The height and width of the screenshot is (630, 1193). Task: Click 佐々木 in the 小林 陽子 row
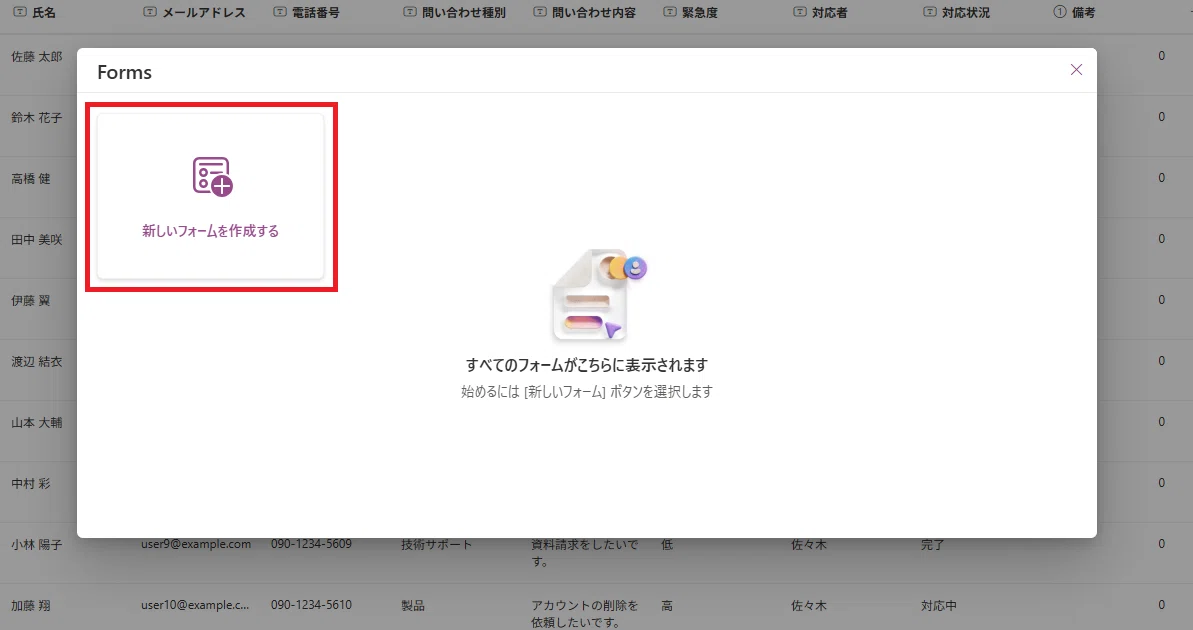coord(809,545)
